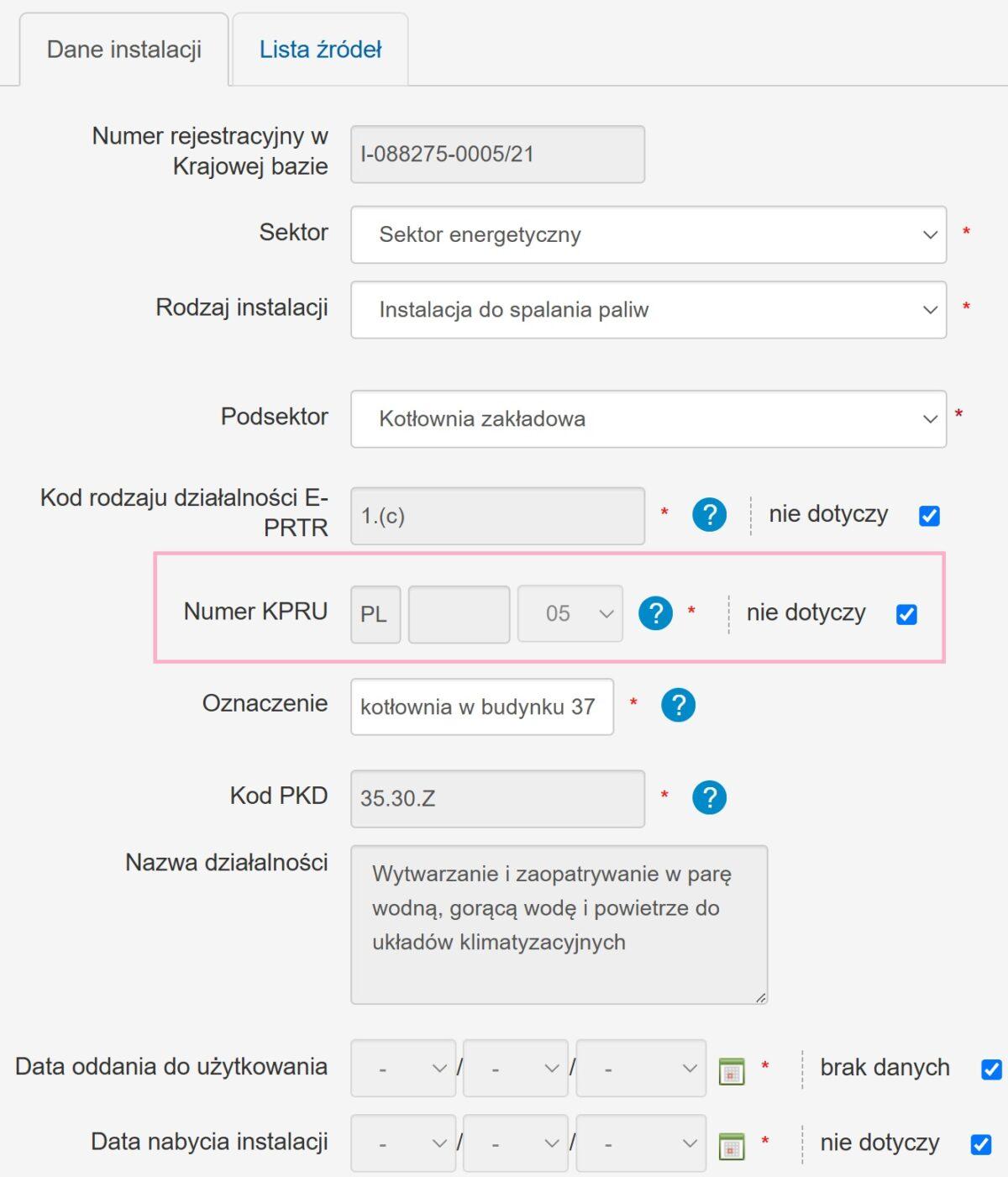1008x1177 pixels.
Task: Click the Oznaczenie text field
Action: coord(482,707)
